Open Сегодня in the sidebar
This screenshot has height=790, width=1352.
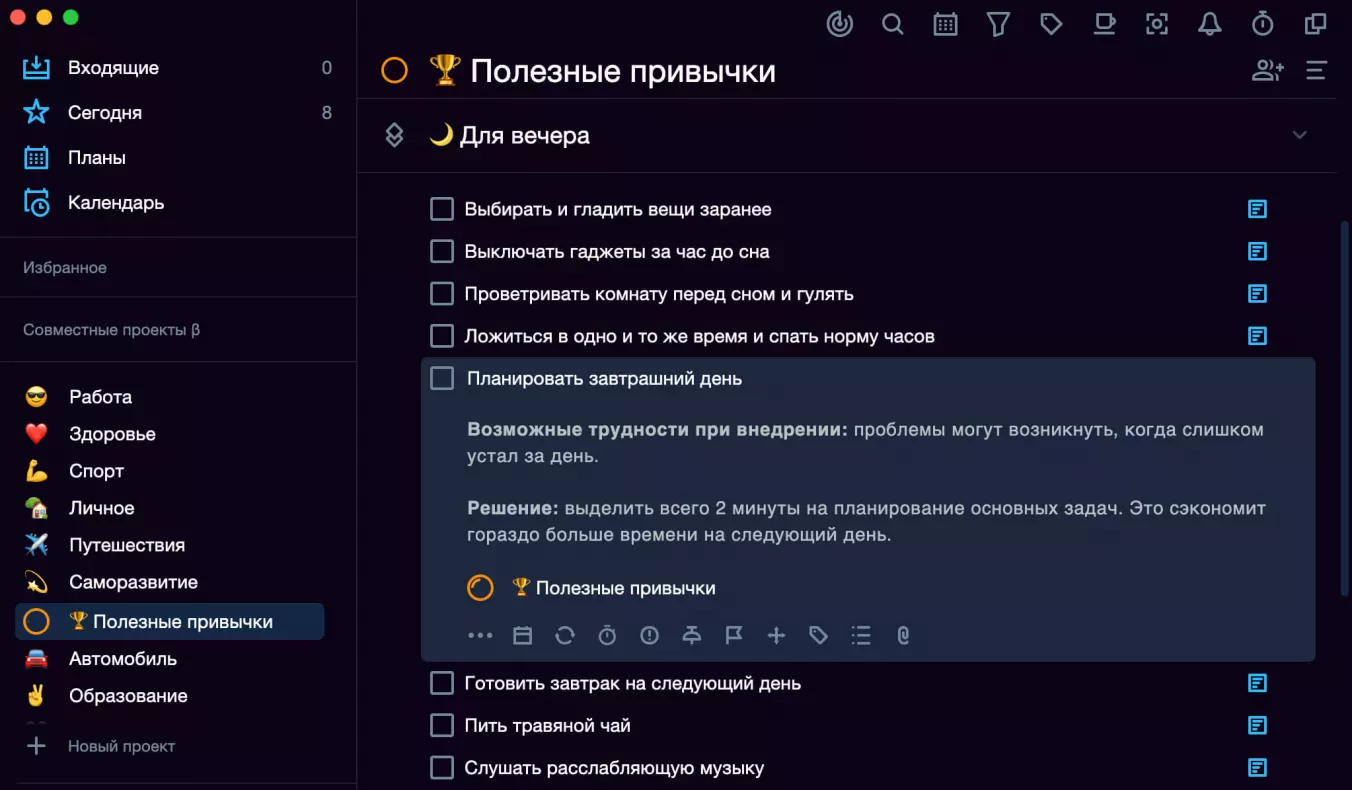coord(178,113)
